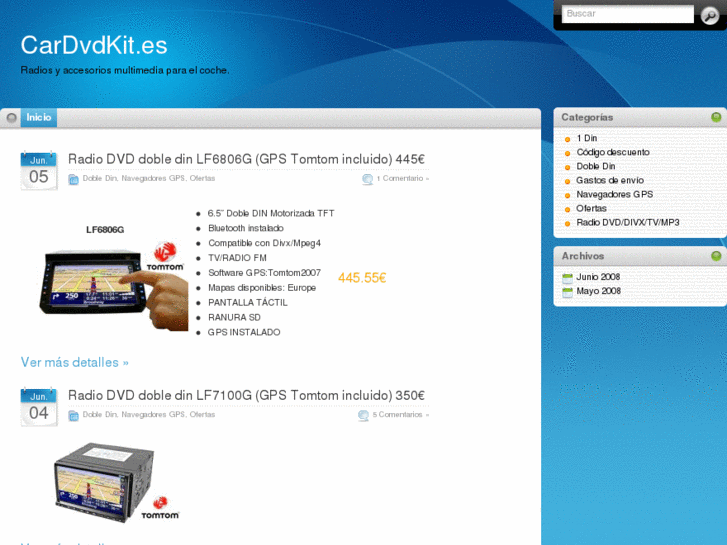Open Ofertas tag under LF7100G post
This screenshot has height=545, width=727.
click(202, 414)
